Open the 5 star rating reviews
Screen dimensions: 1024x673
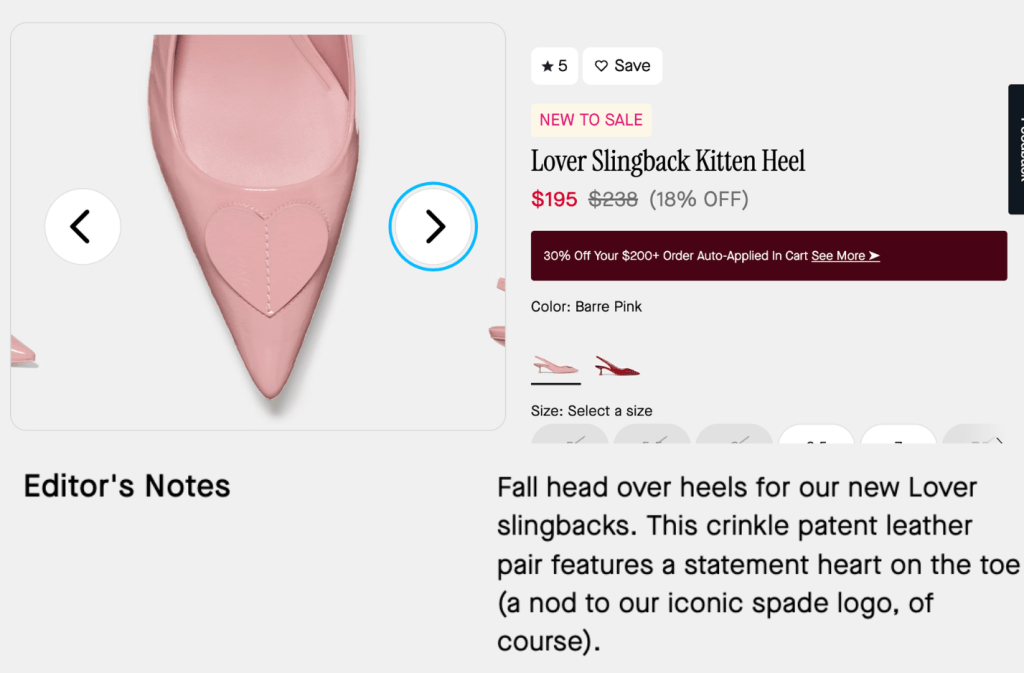tap(554, 66)
